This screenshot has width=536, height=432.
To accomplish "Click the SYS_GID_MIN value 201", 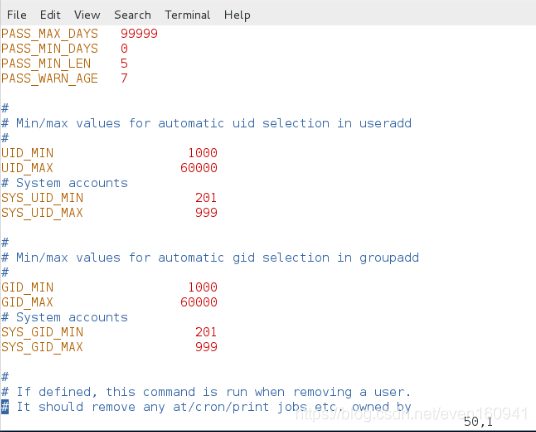I will (x=206, y=332).
